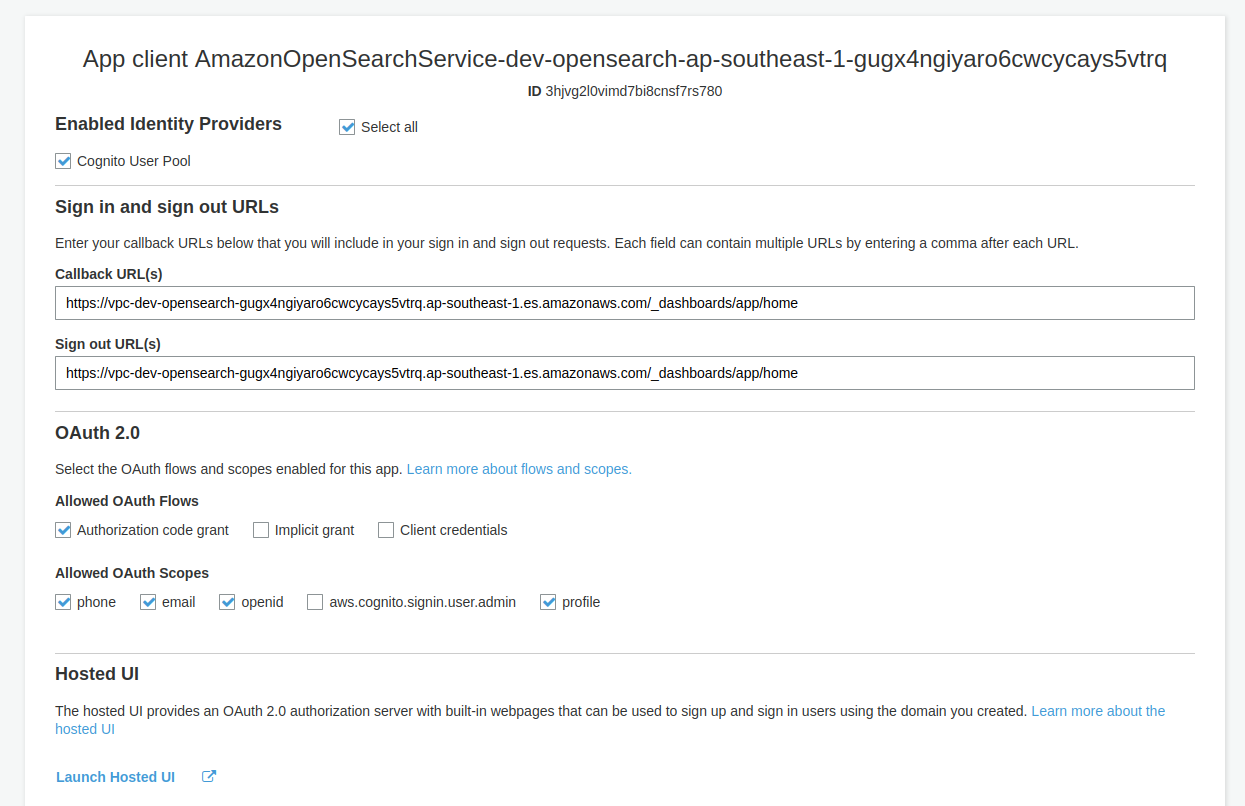Click the Allowed OAuth Scopes label

(x=132, y=573)
